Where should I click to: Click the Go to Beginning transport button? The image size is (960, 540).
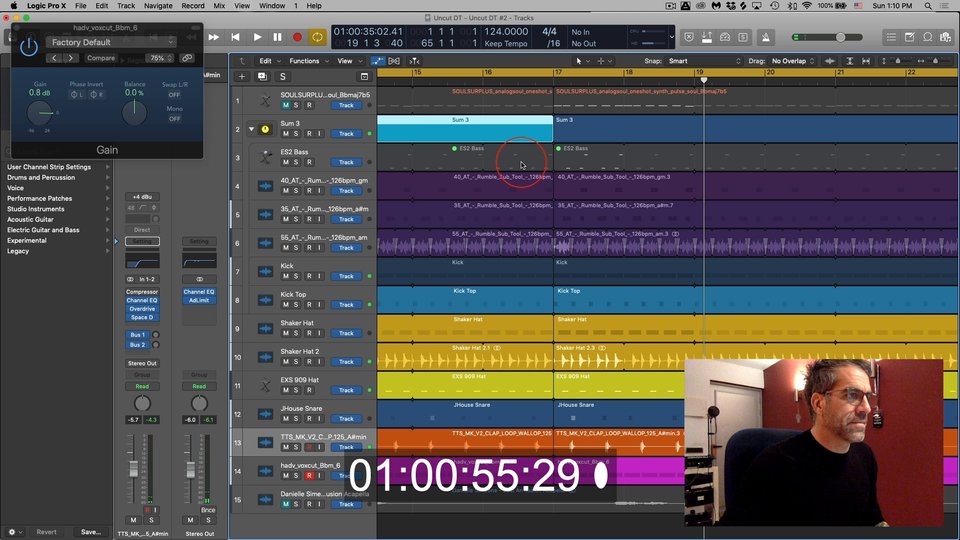[x=235, y=37]
